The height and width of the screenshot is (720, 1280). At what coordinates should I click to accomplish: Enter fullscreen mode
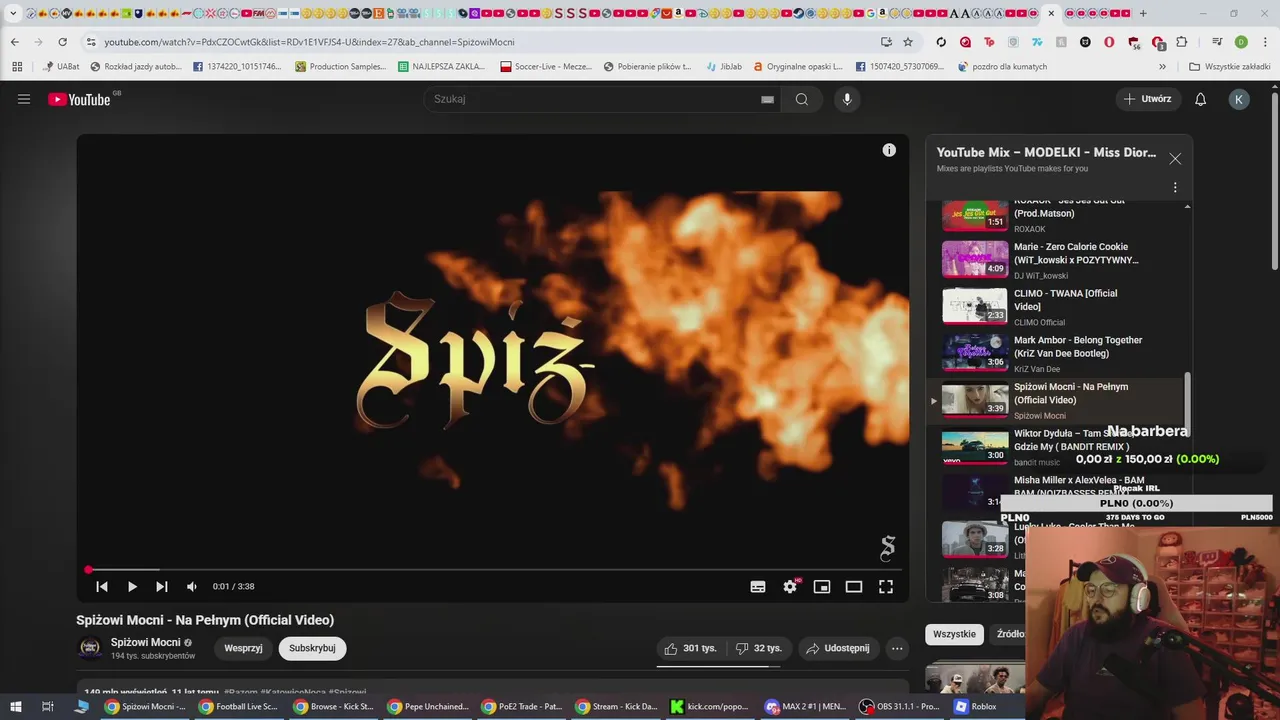click(x=886, y=587)
